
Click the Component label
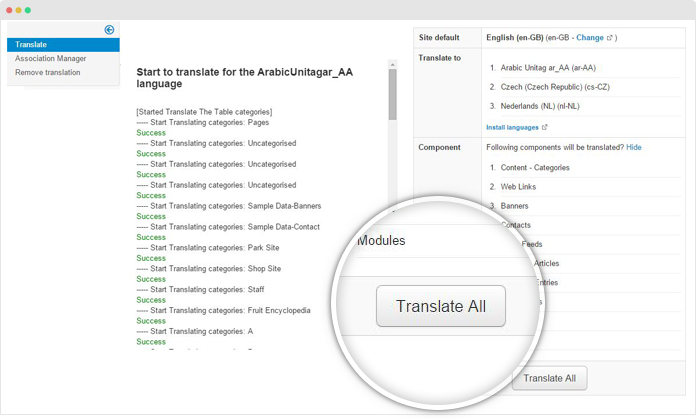point(439,147)
